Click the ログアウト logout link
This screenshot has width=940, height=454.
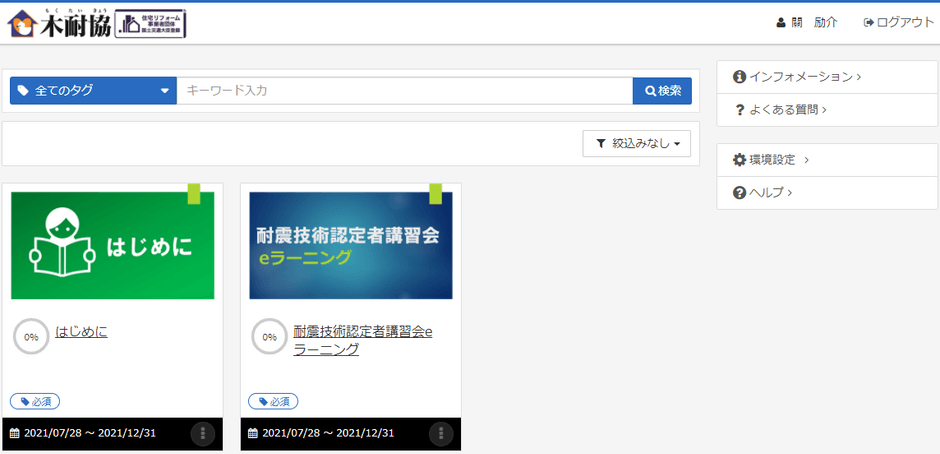(898, 22)
